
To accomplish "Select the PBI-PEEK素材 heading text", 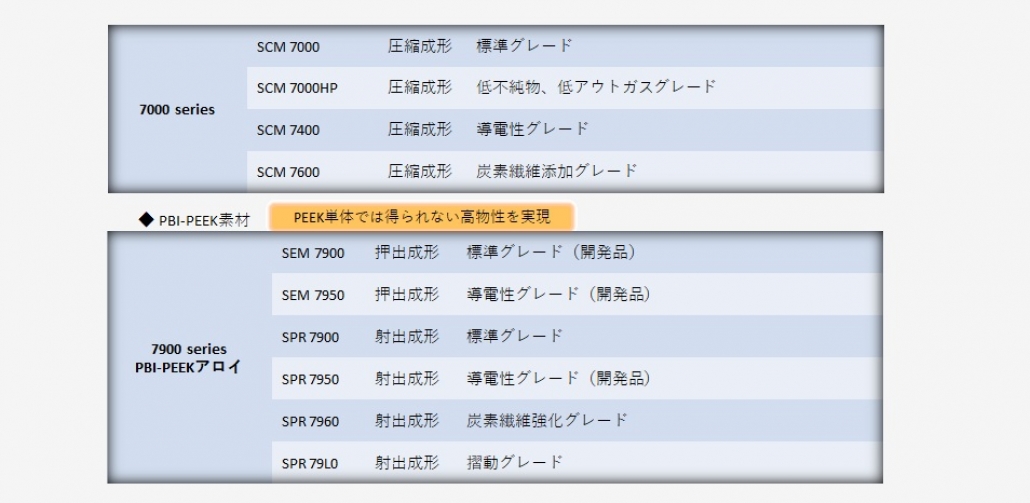I will pyautogui.click(x=204, y=220).
